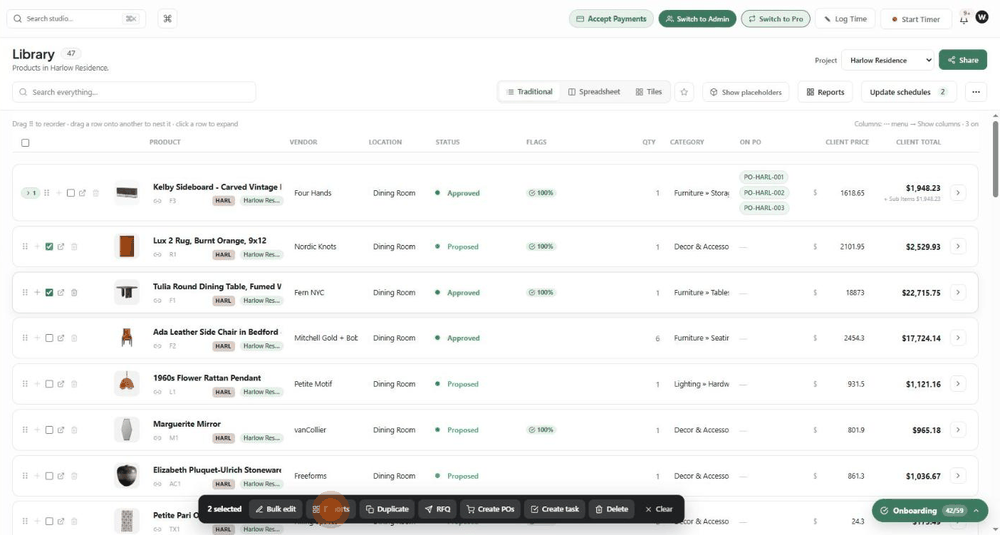Click the trash icon on Elizabeth Pluquet-Ulrich Stoneware row
The height and width of the screenshot is (535, 1000).
tap(74, 476)
